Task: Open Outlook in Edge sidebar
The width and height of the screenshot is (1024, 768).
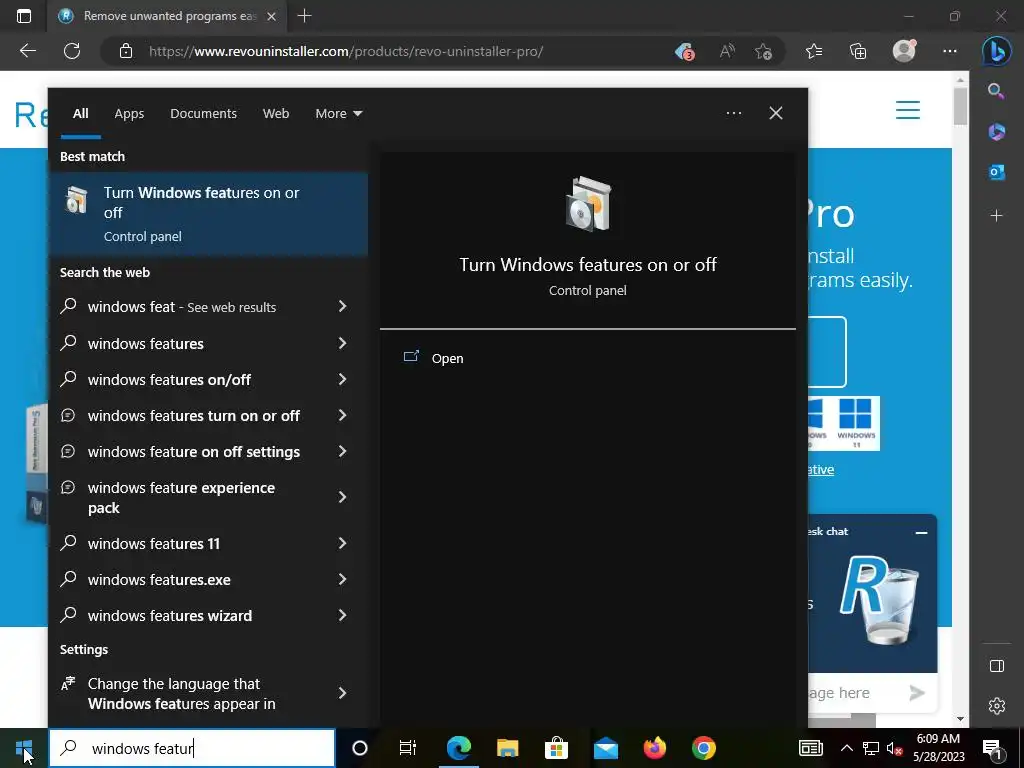Action: [x=997, y=172]
